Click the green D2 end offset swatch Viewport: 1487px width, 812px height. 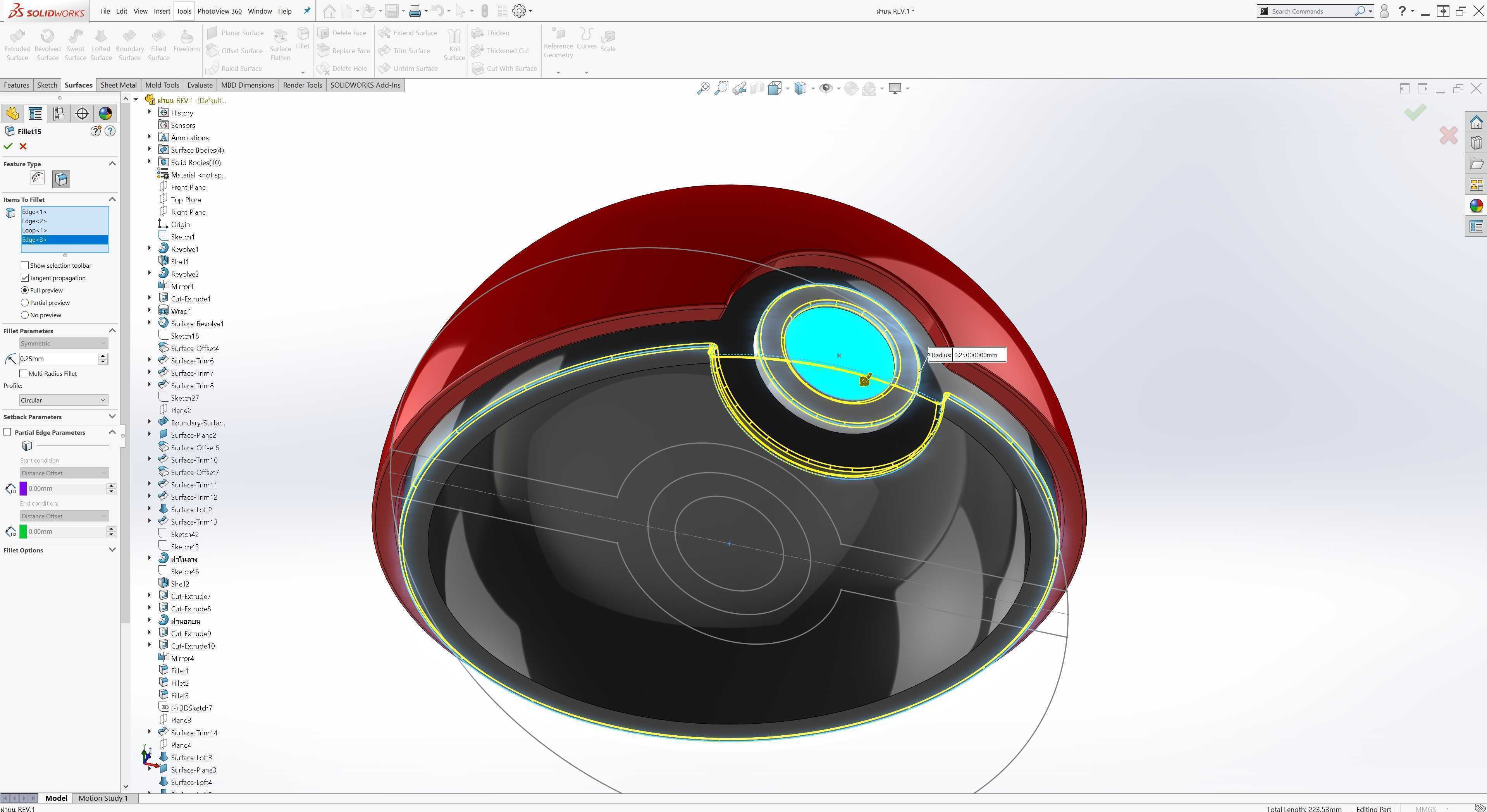23,532
